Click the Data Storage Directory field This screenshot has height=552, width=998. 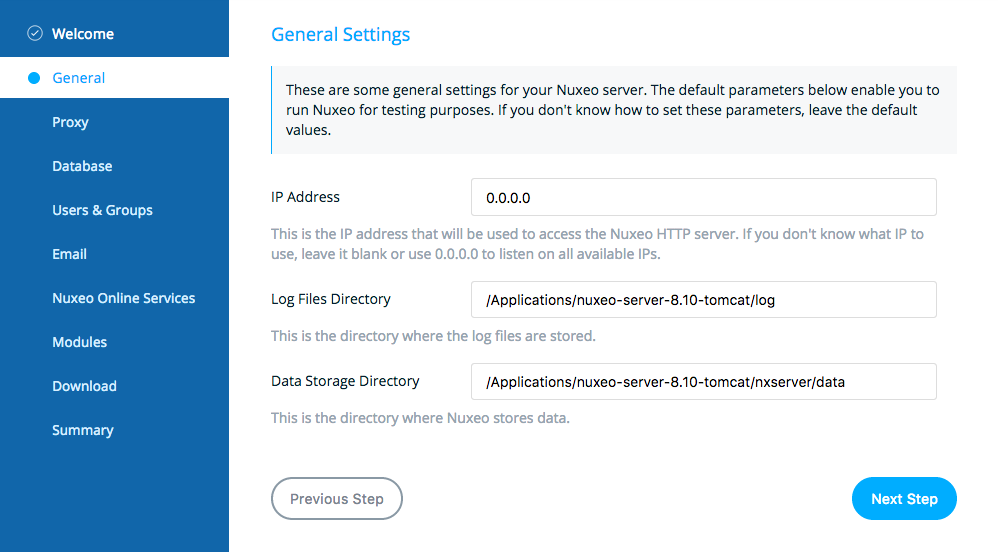[703, 381]
